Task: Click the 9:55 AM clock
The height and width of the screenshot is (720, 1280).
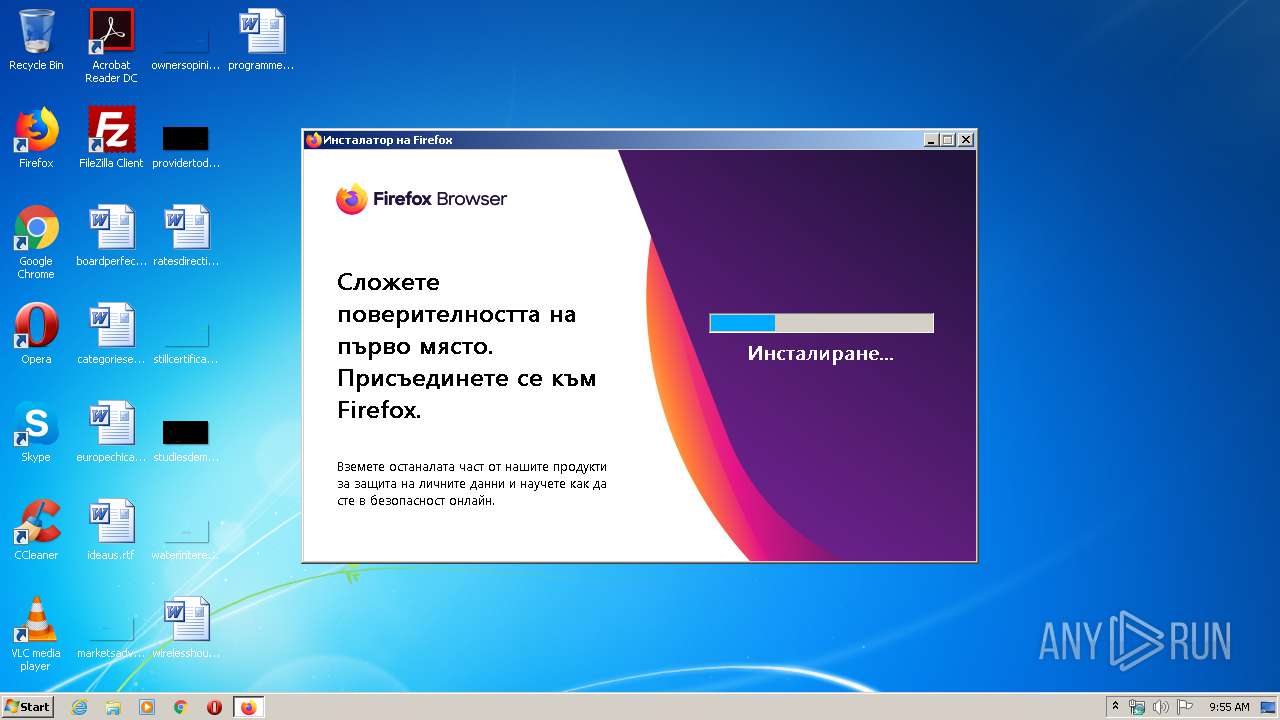Action: pyautogui.click(x=1229, y=707)
